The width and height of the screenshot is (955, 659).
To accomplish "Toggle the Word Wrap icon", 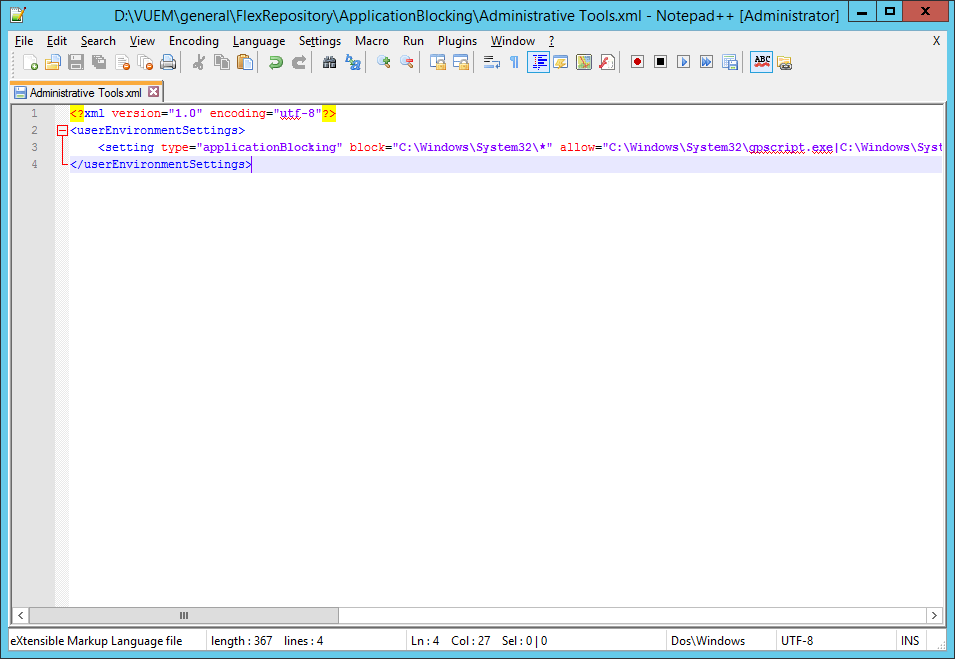I will 492,62.
